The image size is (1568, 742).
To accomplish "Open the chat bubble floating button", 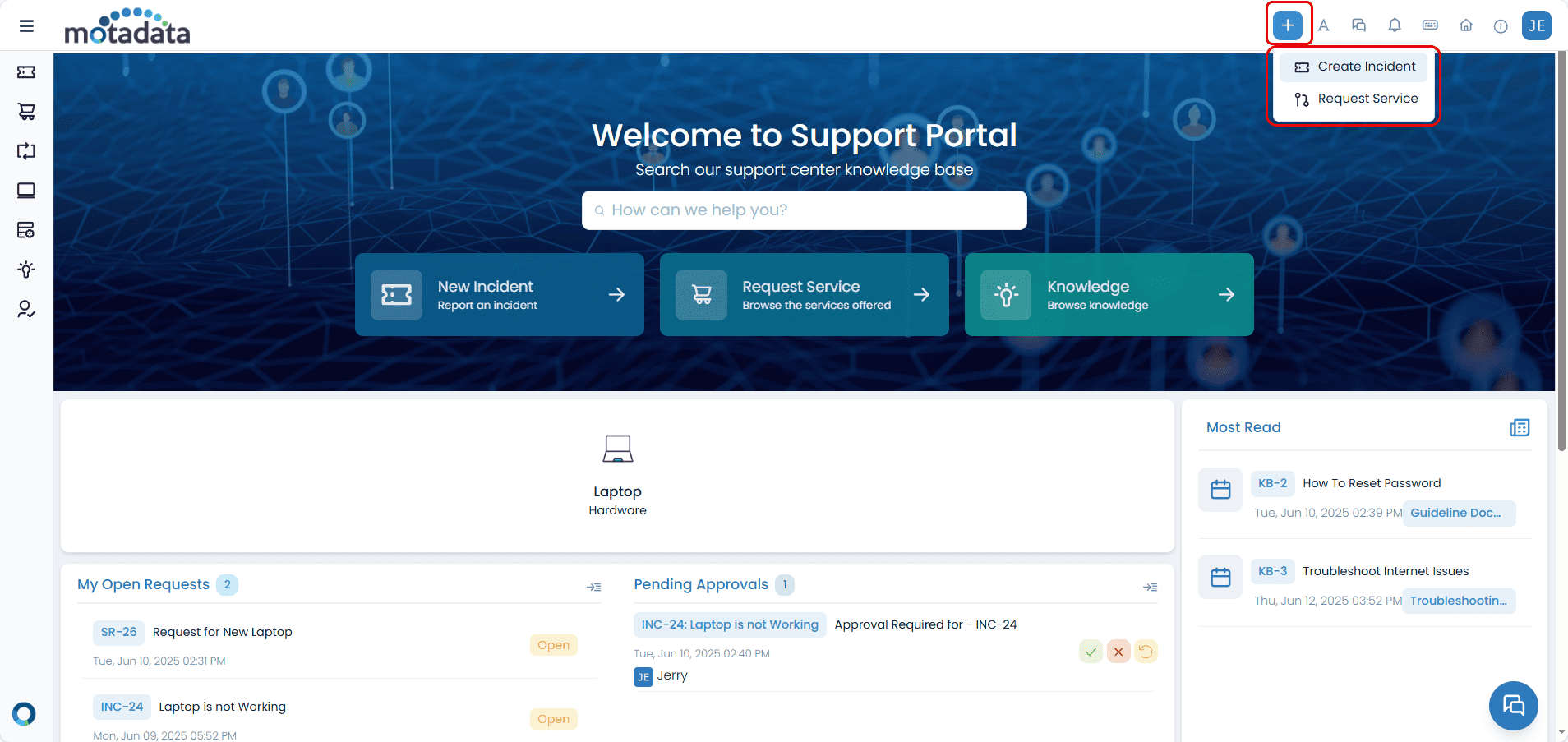I will [1513, 705].
